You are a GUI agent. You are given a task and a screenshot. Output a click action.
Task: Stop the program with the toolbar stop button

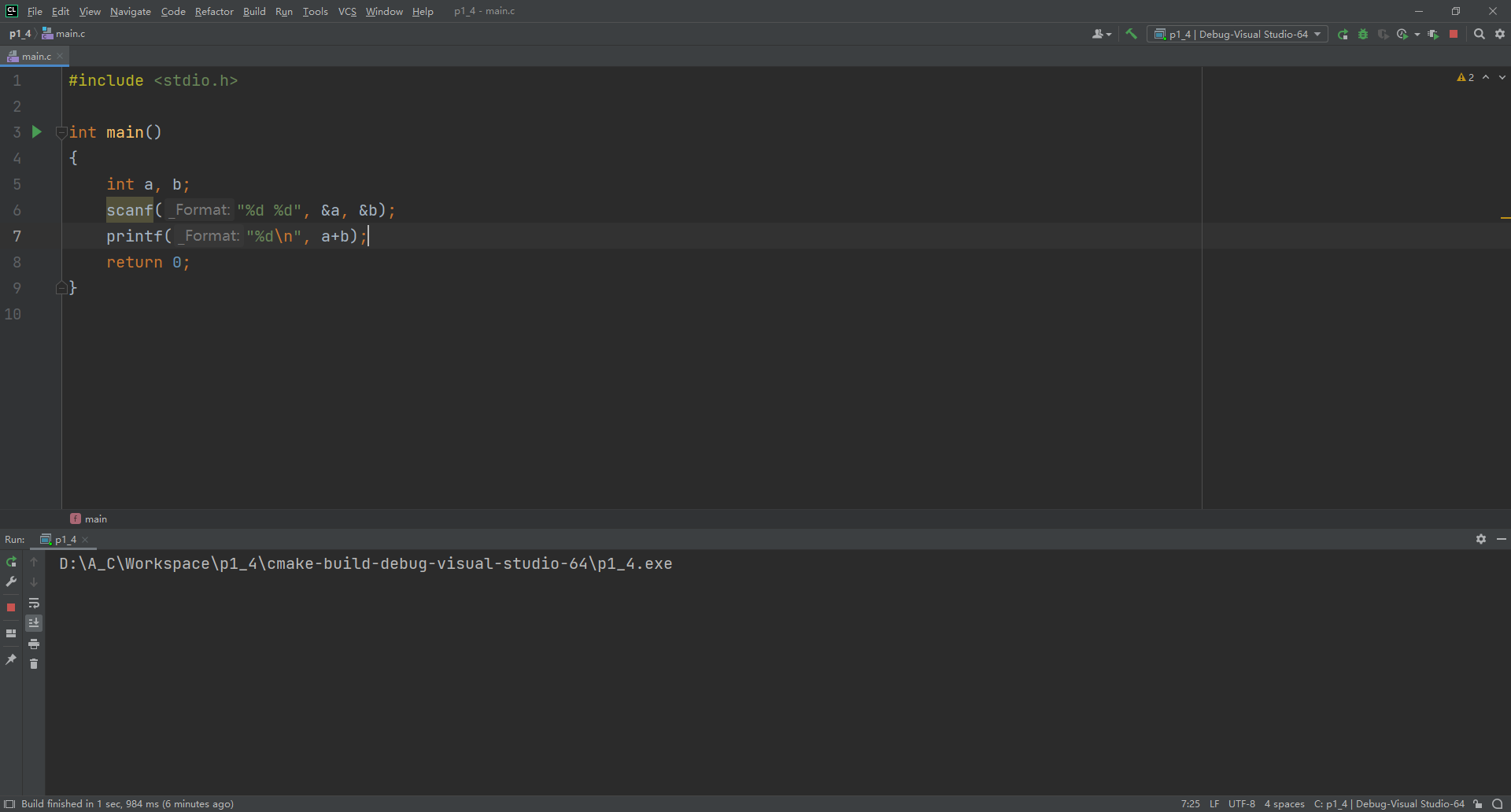coord(1454,34)
